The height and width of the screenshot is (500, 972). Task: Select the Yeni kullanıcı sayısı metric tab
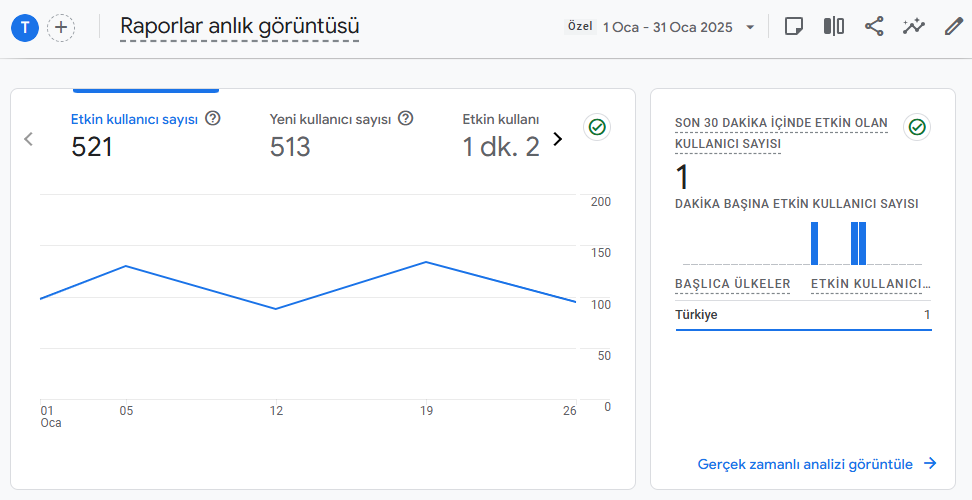341,133
